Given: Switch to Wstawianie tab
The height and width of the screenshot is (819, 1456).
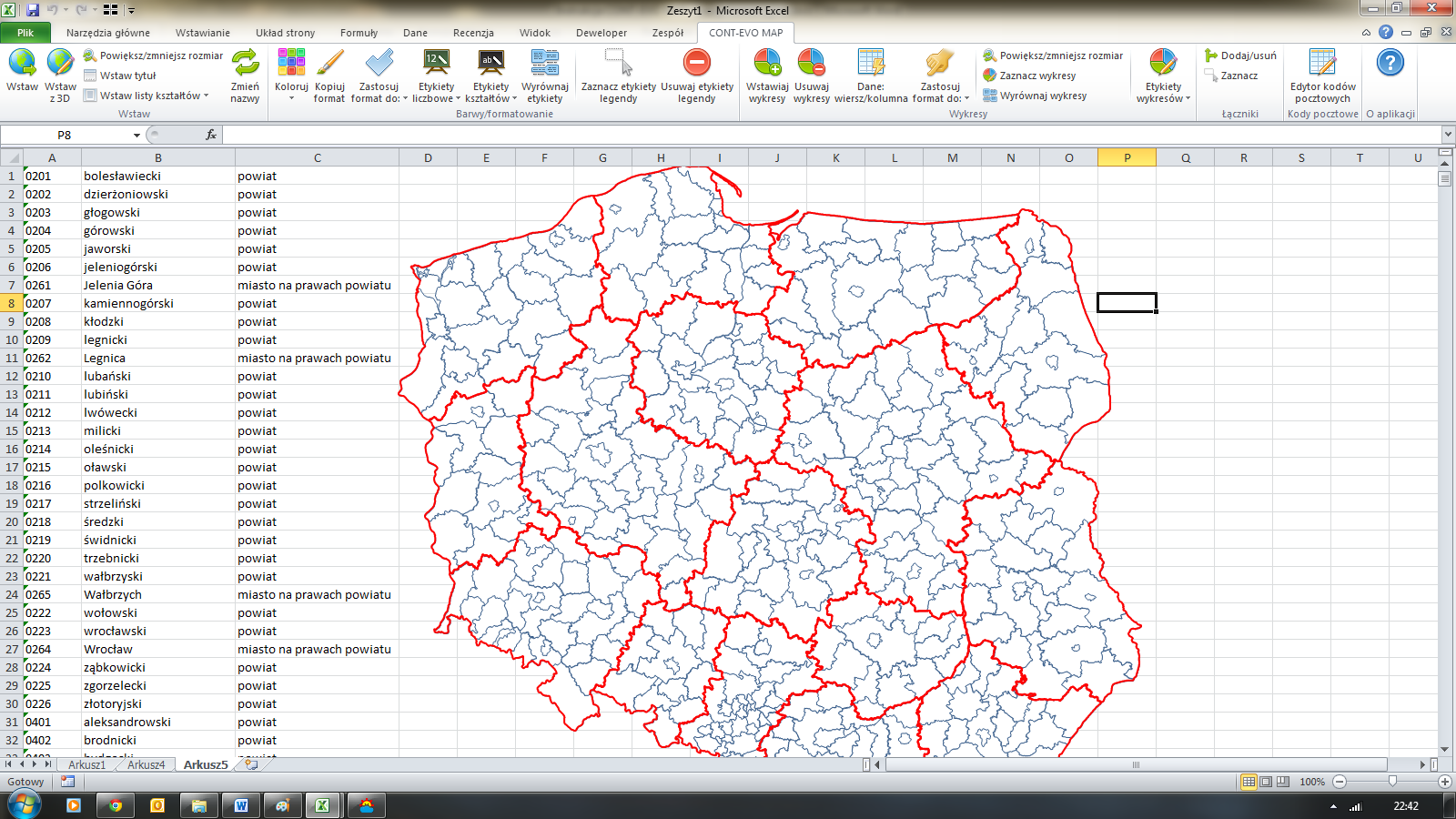Looking at the screenshot, I should coord(203,33).
